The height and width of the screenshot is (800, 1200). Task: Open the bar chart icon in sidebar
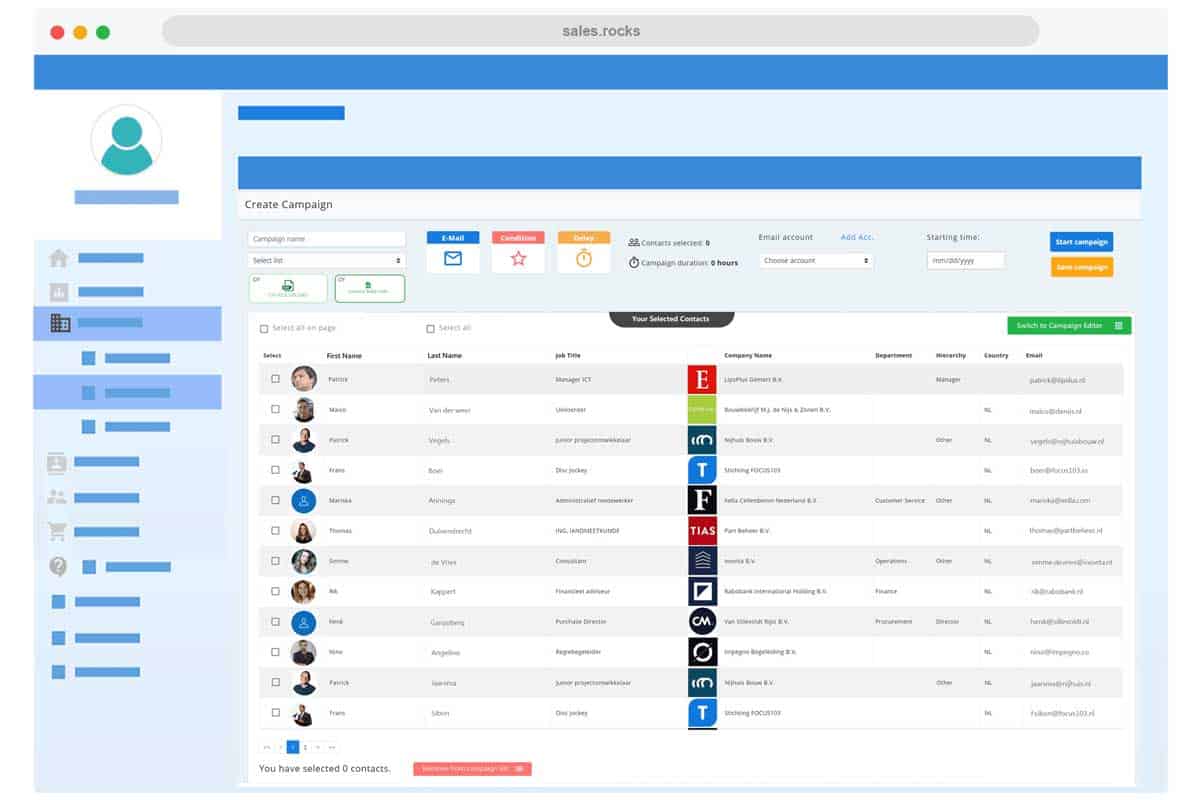click(x=59, y=292)
